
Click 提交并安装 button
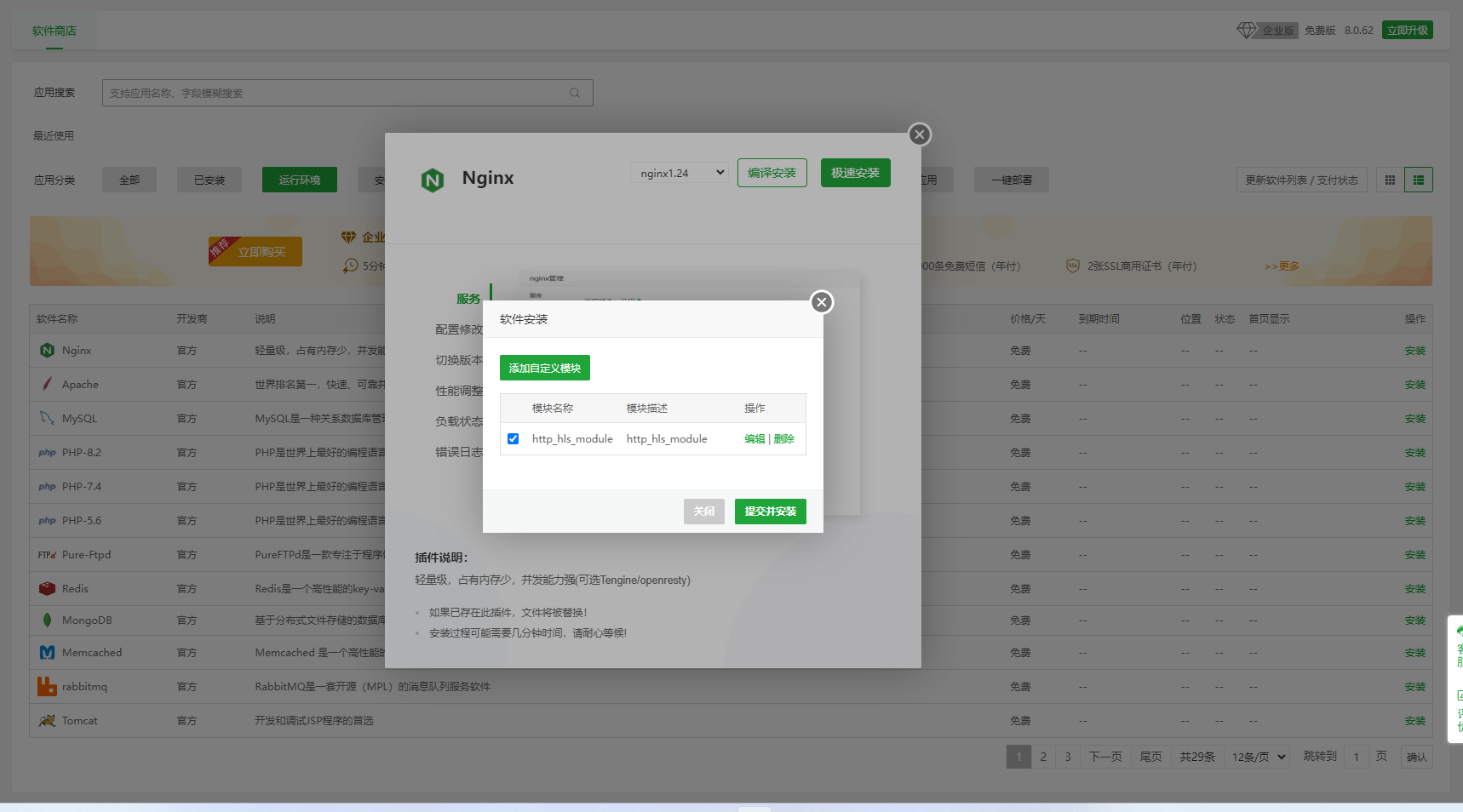(771, 512)
